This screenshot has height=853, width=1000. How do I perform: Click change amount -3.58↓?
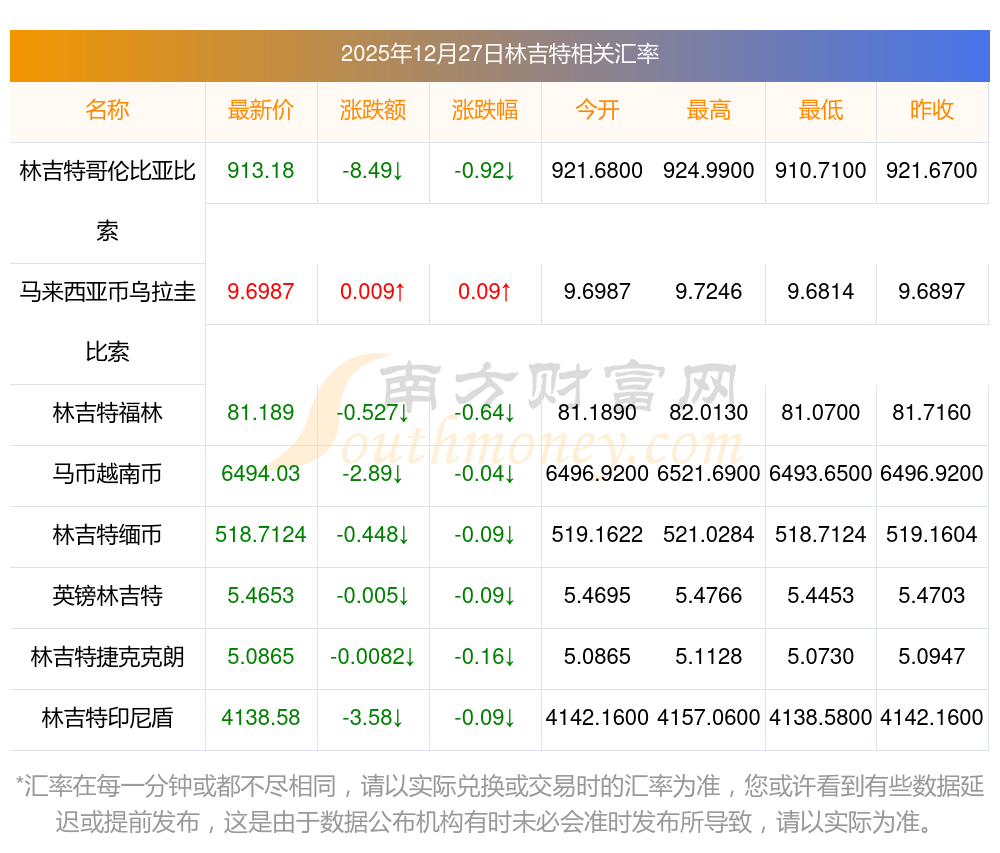[372, 718]
